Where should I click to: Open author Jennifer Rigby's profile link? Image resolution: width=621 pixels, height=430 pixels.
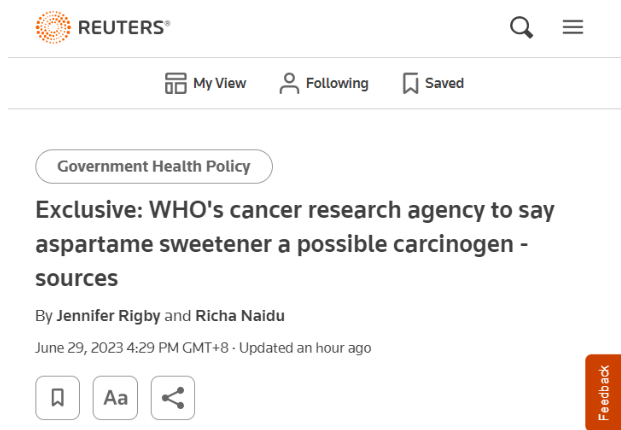(108, 315)
